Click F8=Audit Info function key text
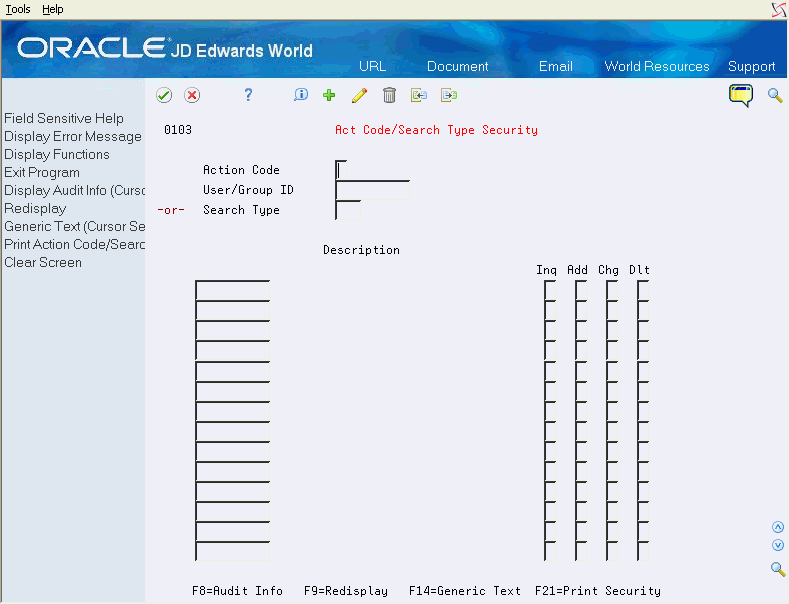 237,591
